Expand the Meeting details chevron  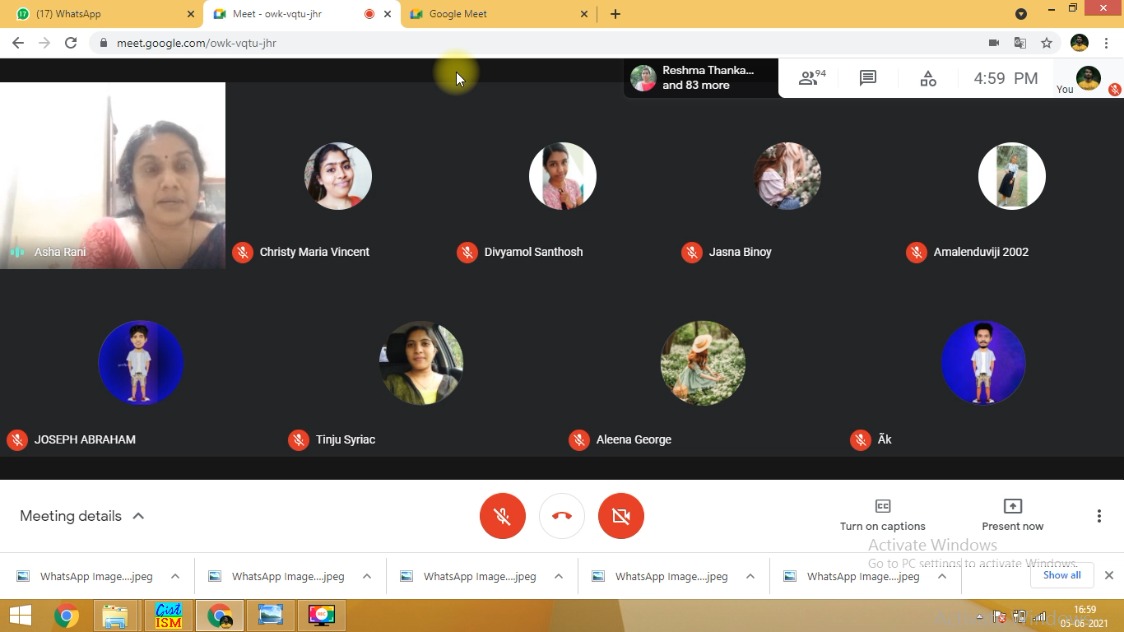138,516
